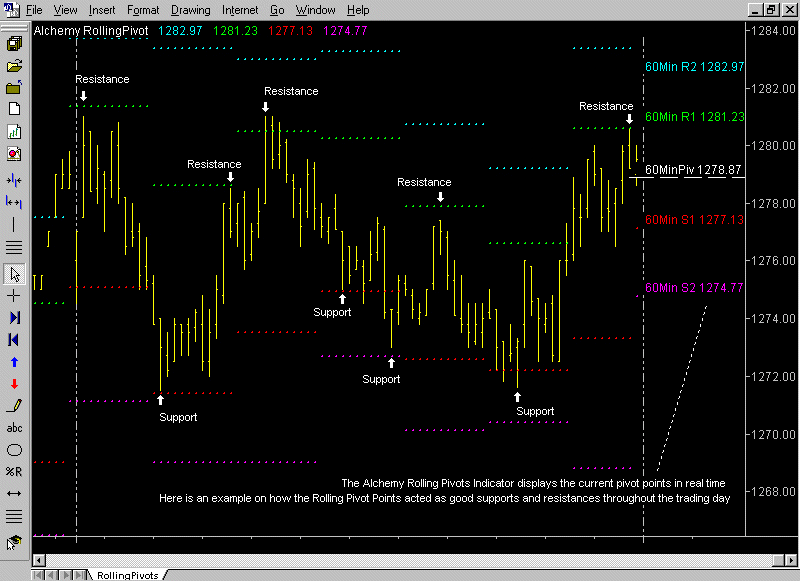The image size is (800, 582).
Task: Go to last workspace tab arrow
Action: point(80,575)
